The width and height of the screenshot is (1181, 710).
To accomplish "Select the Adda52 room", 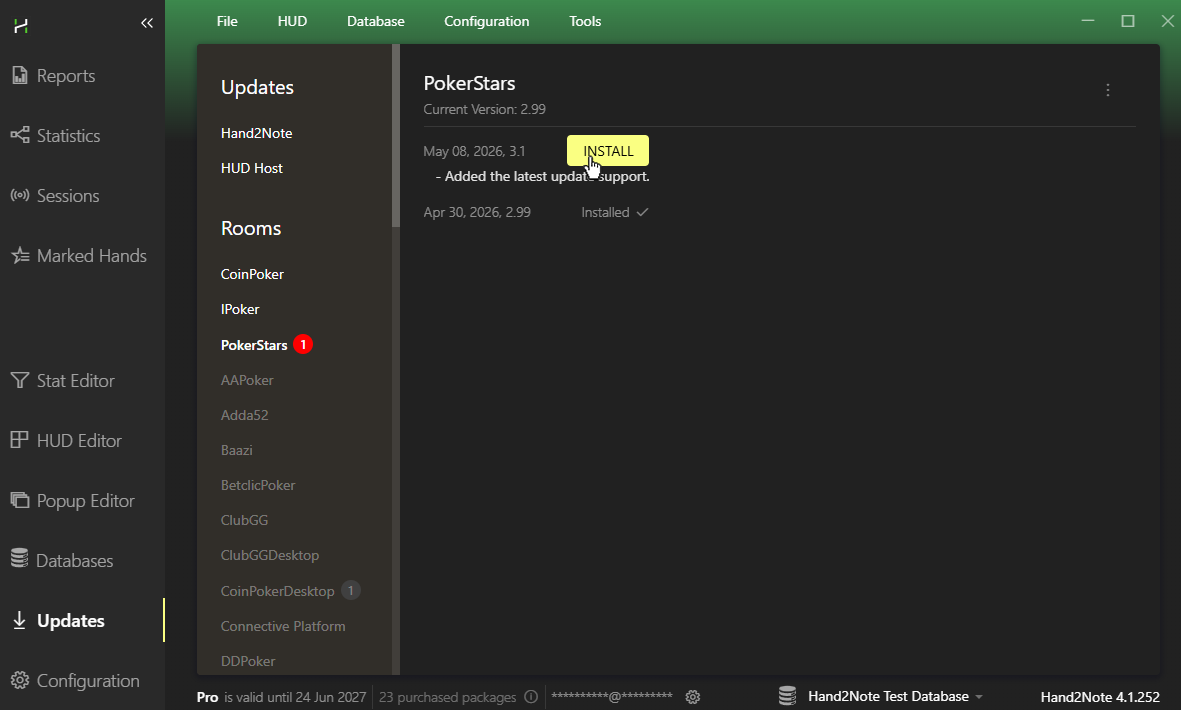I will click(244, 415).
